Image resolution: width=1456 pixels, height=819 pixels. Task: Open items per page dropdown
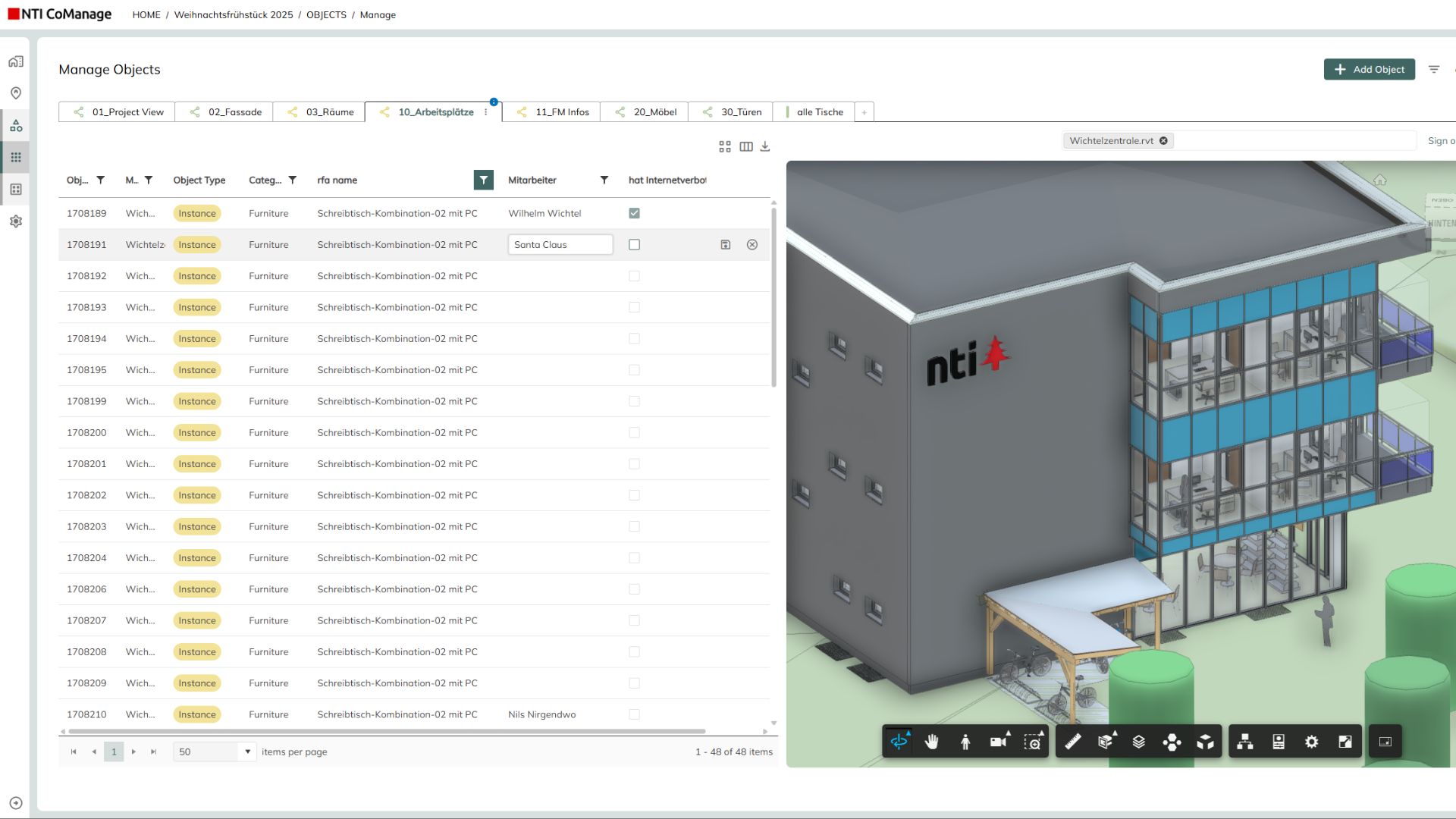pyautogui.click(x=247, y=752)
